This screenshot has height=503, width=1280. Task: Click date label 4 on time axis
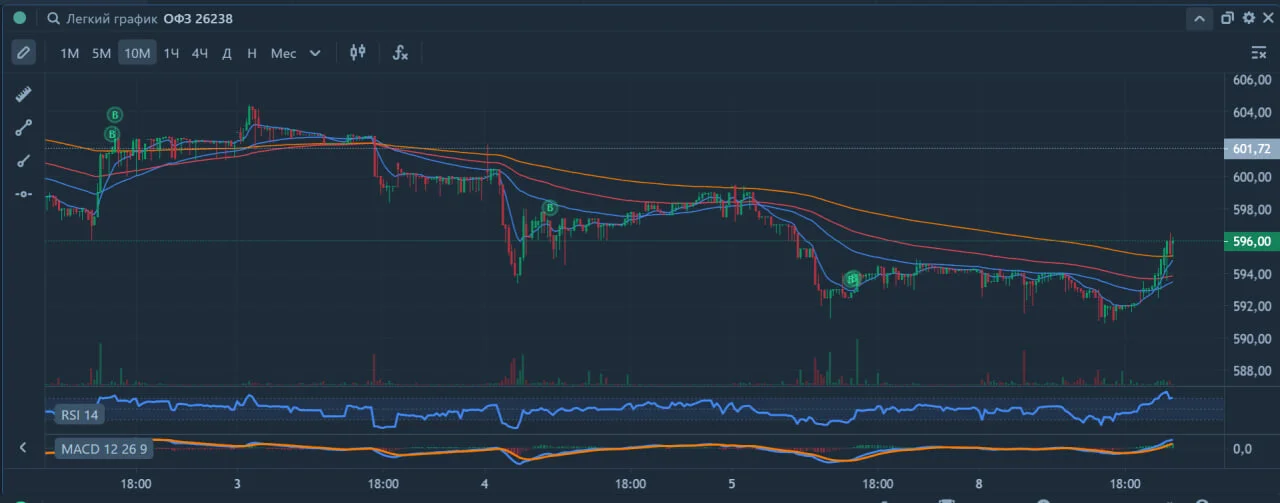coord(484,483)
